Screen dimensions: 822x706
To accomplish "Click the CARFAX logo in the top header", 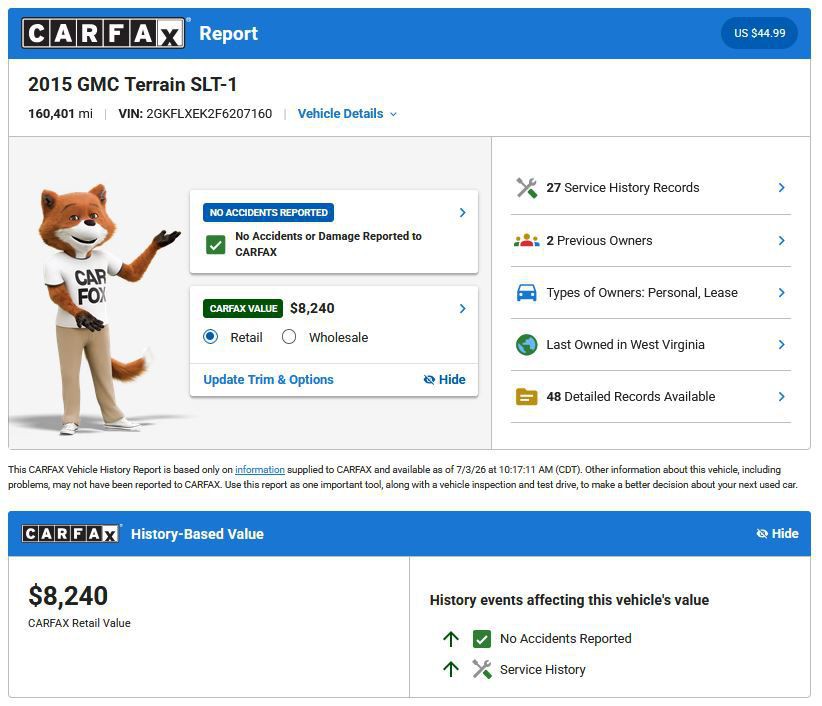I will [103, 33].
